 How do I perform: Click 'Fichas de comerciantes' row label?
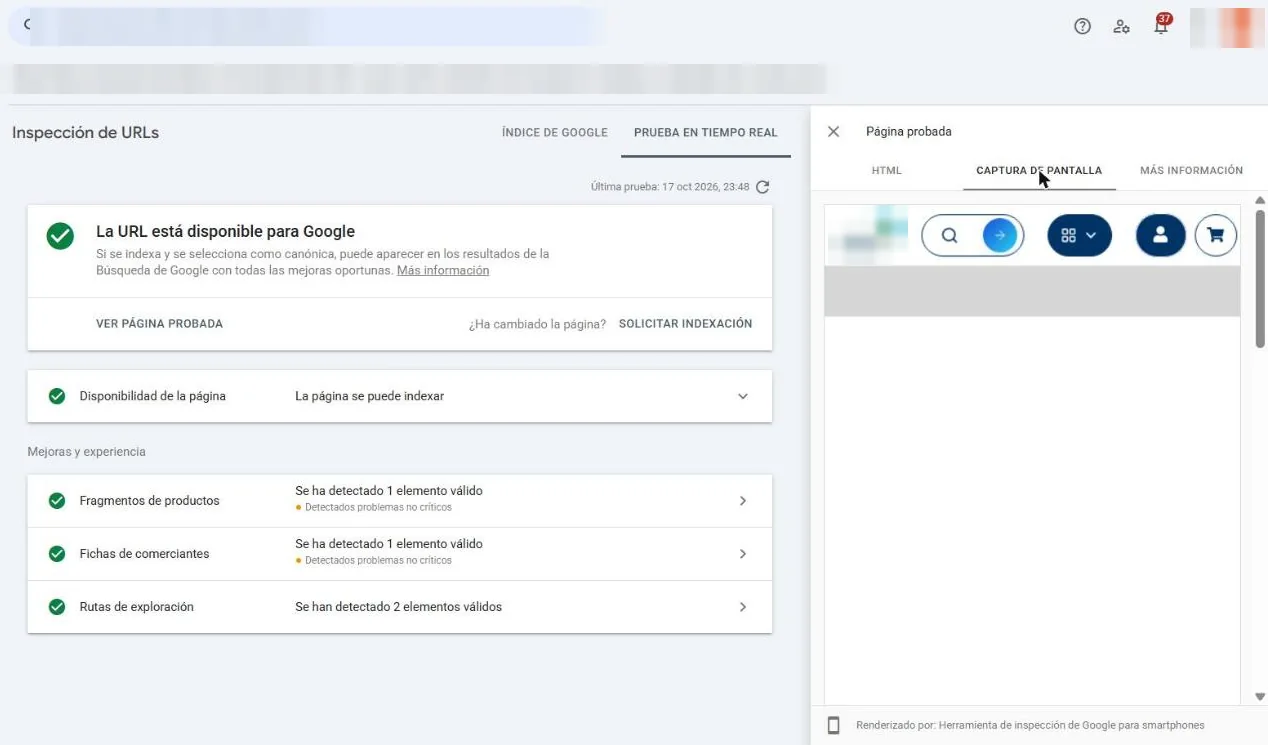(144, 554)
